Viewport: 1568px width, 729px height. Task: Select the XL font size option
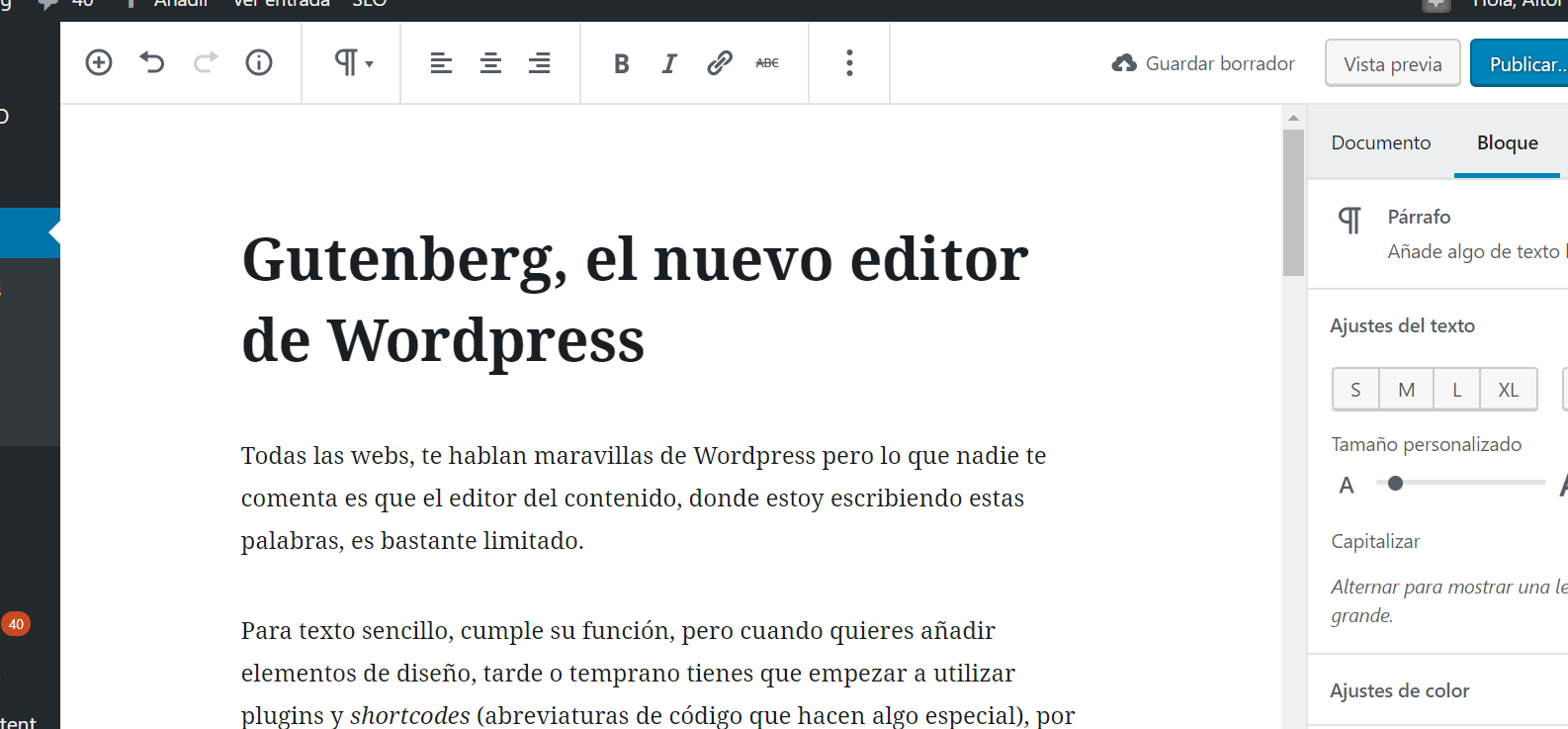[x=1508, y=390]
